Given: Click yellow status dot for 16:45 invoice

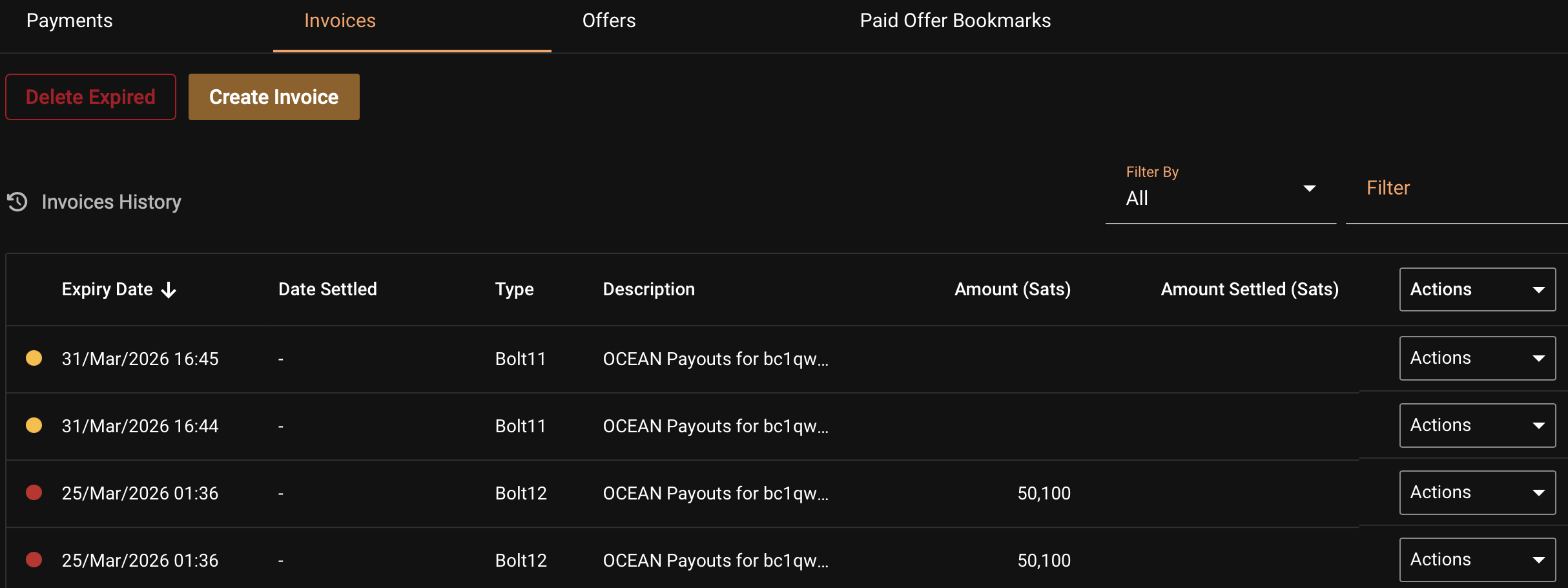Looking at the screenshot, I should click(34, 358).
